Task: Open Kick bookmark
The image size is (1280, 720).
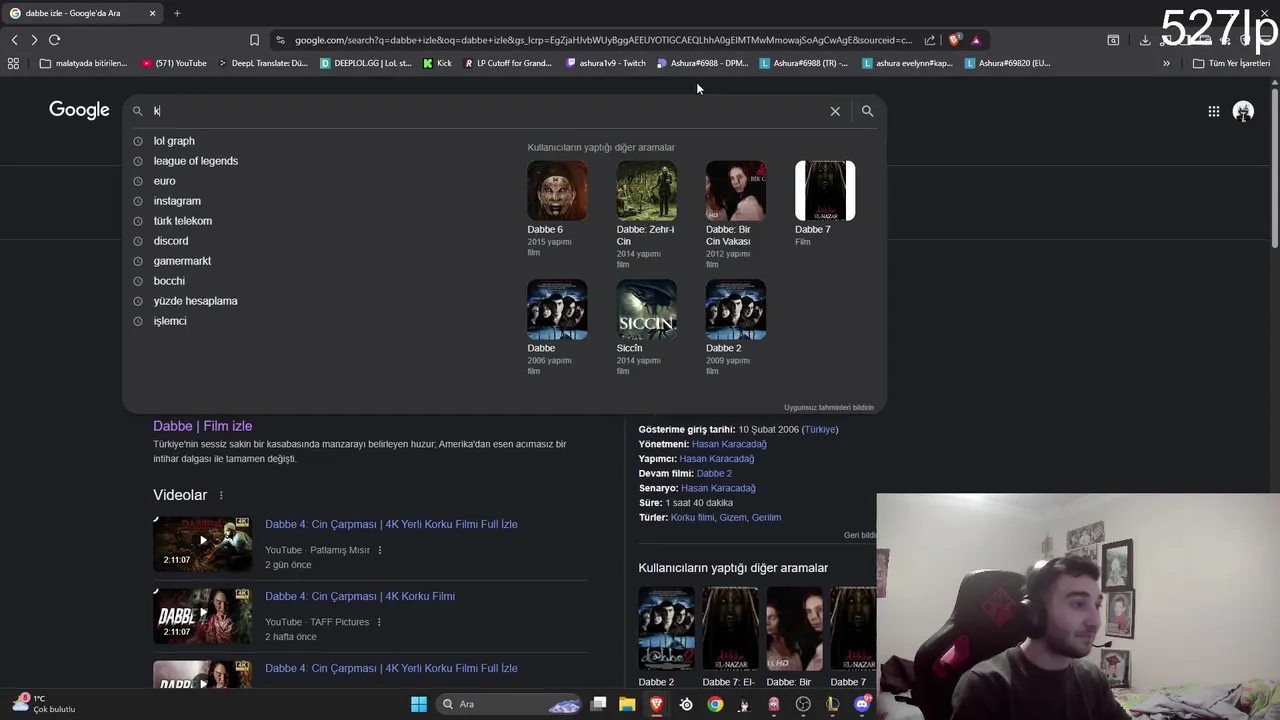Action: click(438, 63)
